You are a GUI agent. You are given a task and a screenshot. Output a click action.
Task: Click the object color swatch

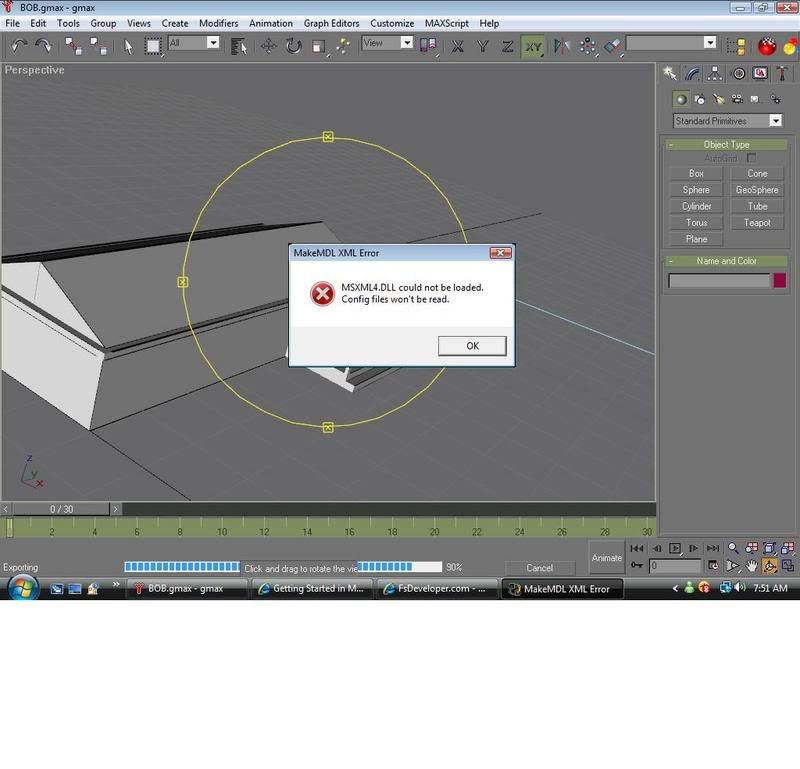pyautogui.click(x=780, y=281)
